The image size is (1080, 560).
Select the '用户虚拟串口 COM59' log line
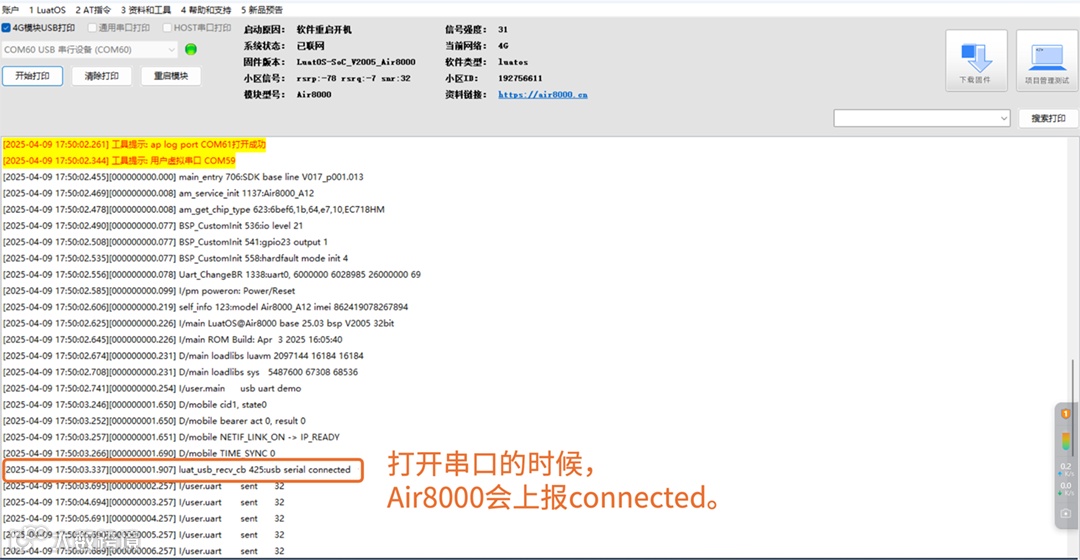click(119, 160)
